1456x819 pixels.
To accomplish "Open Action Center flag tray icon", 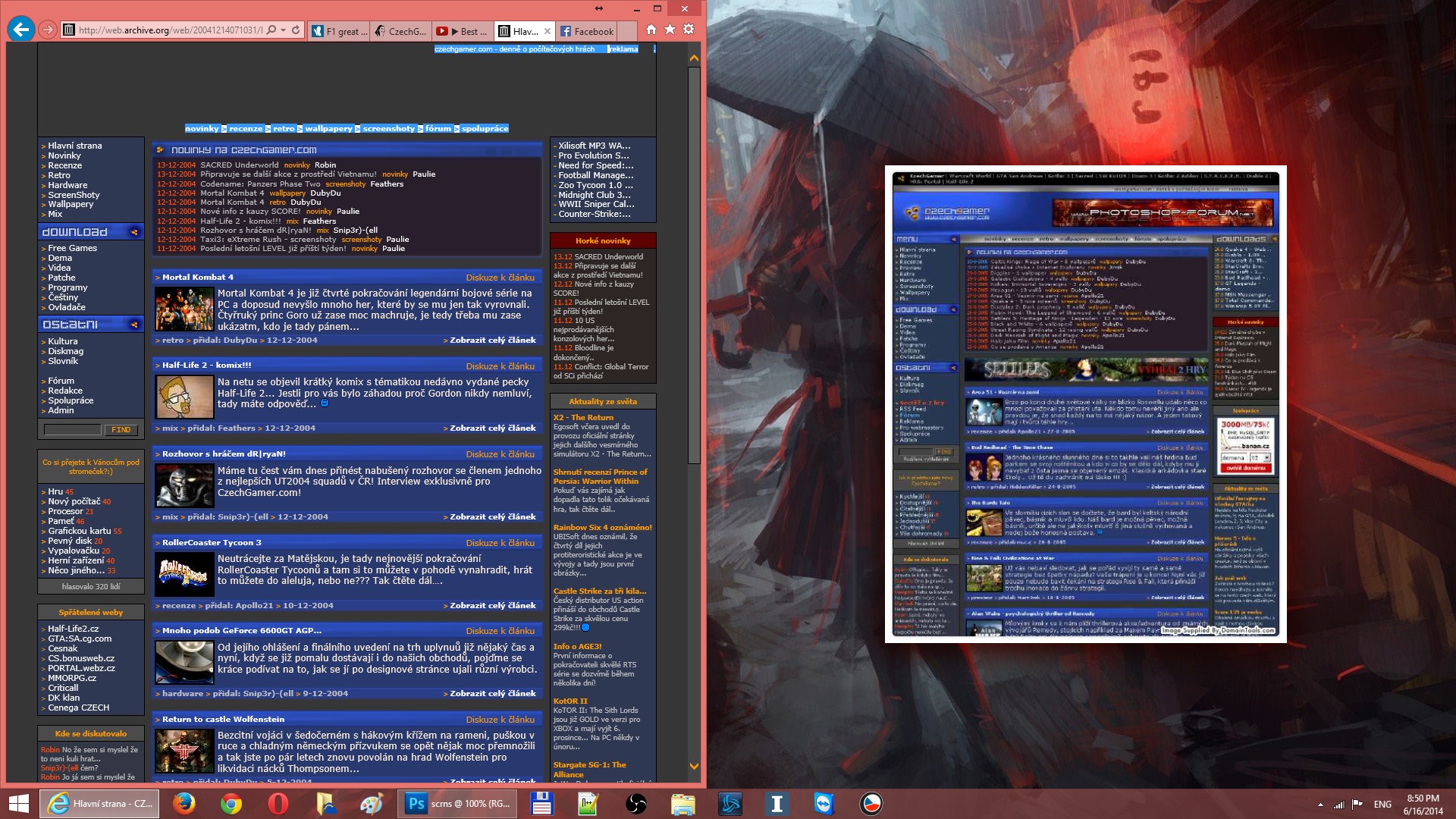I will click(x=1357, y=805).
